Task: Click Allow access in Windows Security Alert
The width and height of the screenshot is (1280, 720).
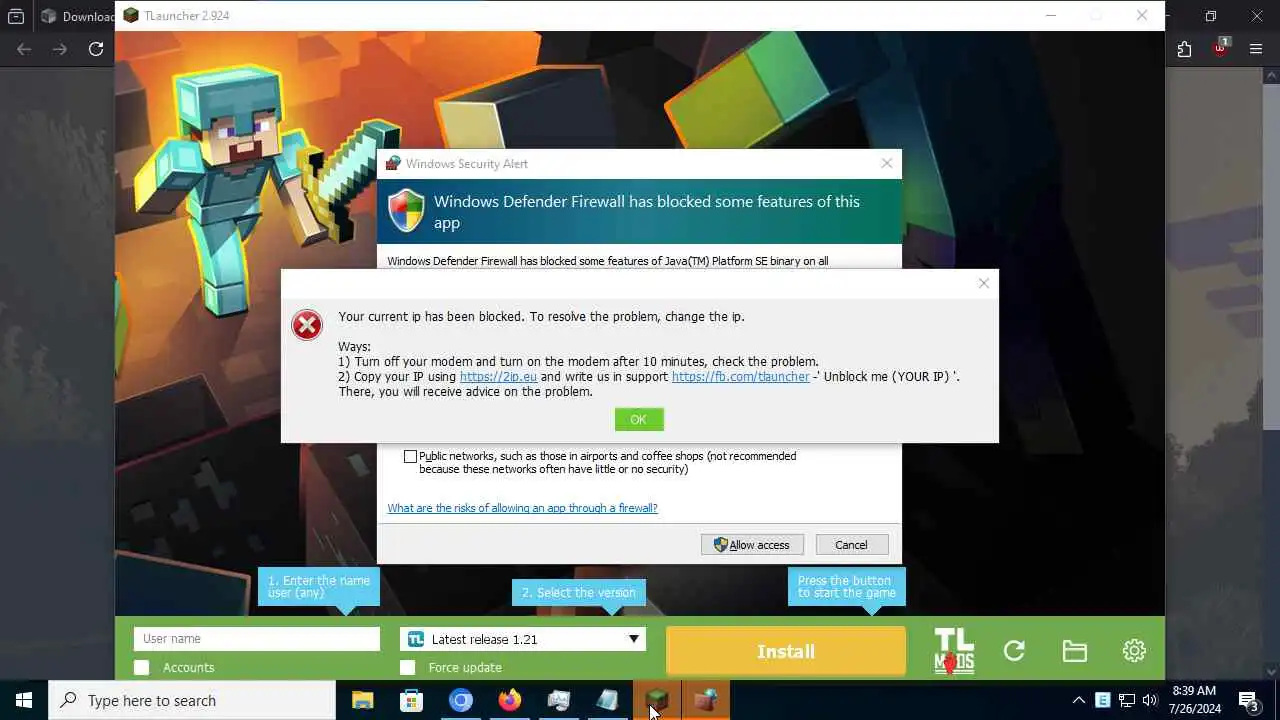Action: 752,545
